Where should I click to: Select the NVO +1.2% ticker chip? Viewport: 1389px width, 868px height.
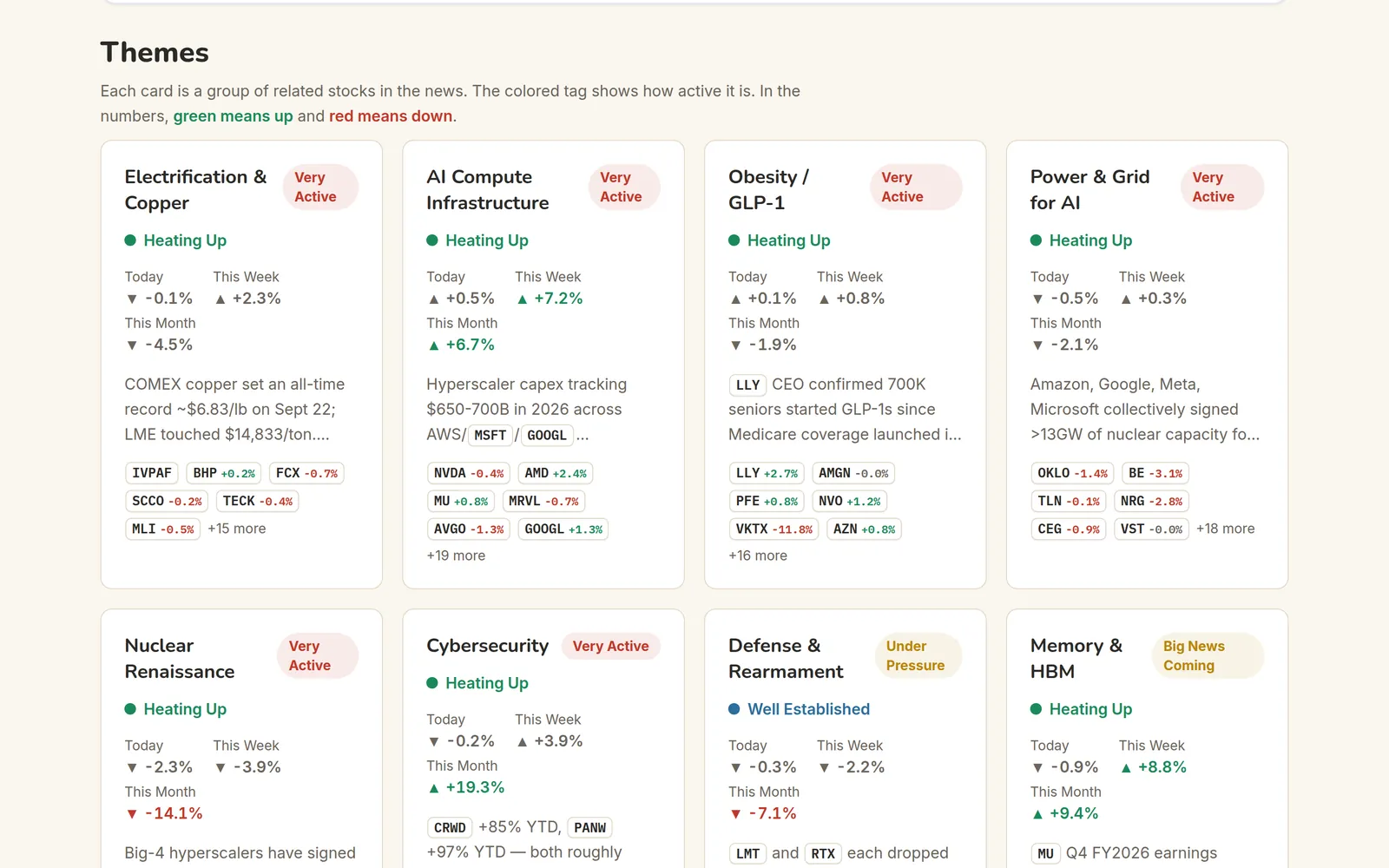point(849,501)
